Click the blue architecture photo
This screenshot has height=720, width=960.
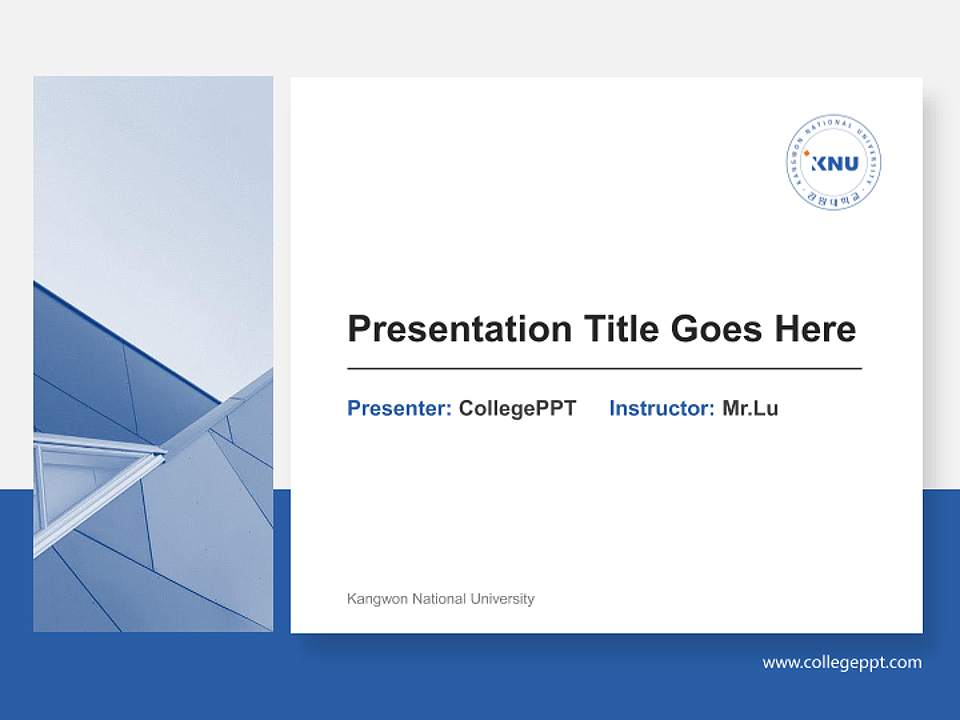point(153,354)
